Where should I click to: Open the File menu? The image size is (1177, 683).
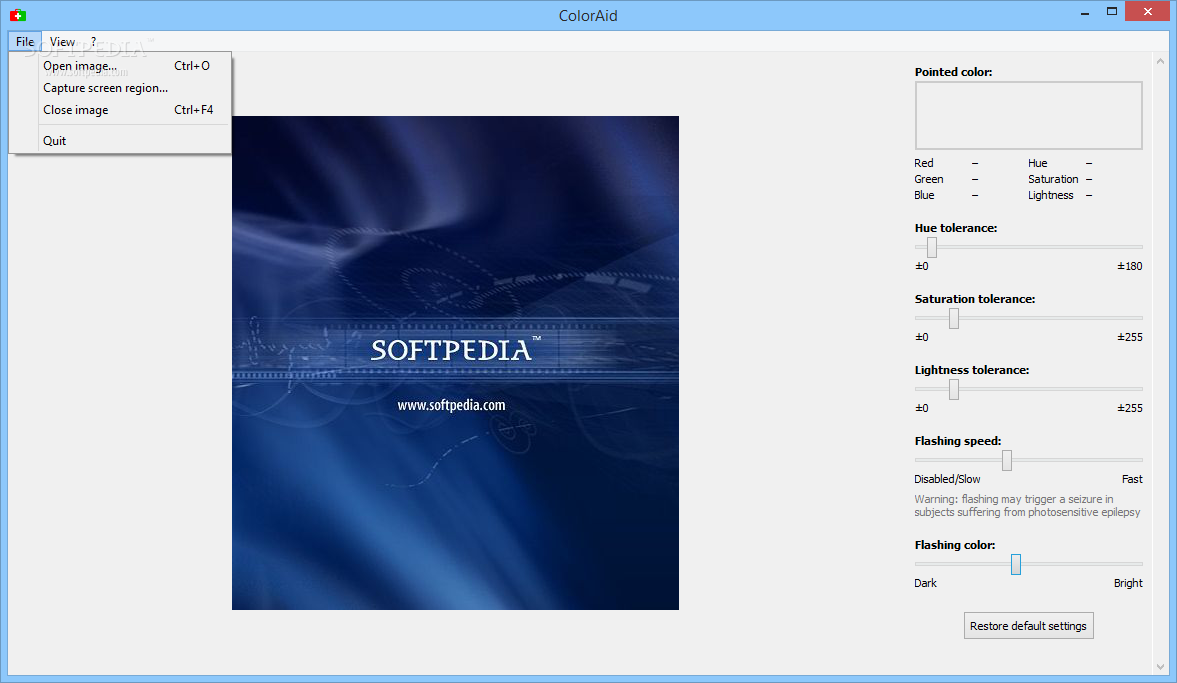click(25, 42)
